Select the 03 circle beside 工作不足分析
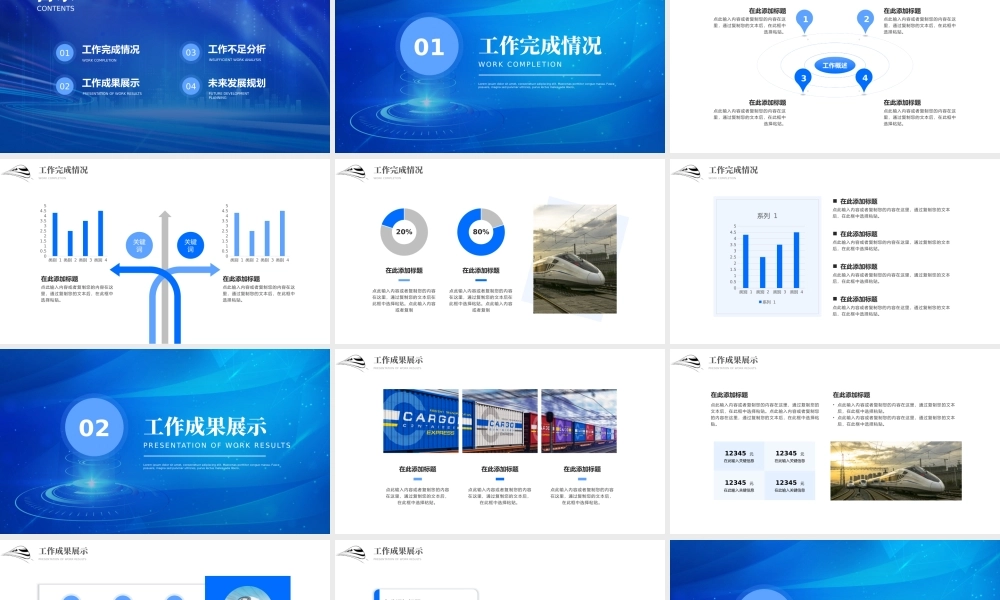The height and width of the screenshot is (600, 1000). [x=191, y=53]
